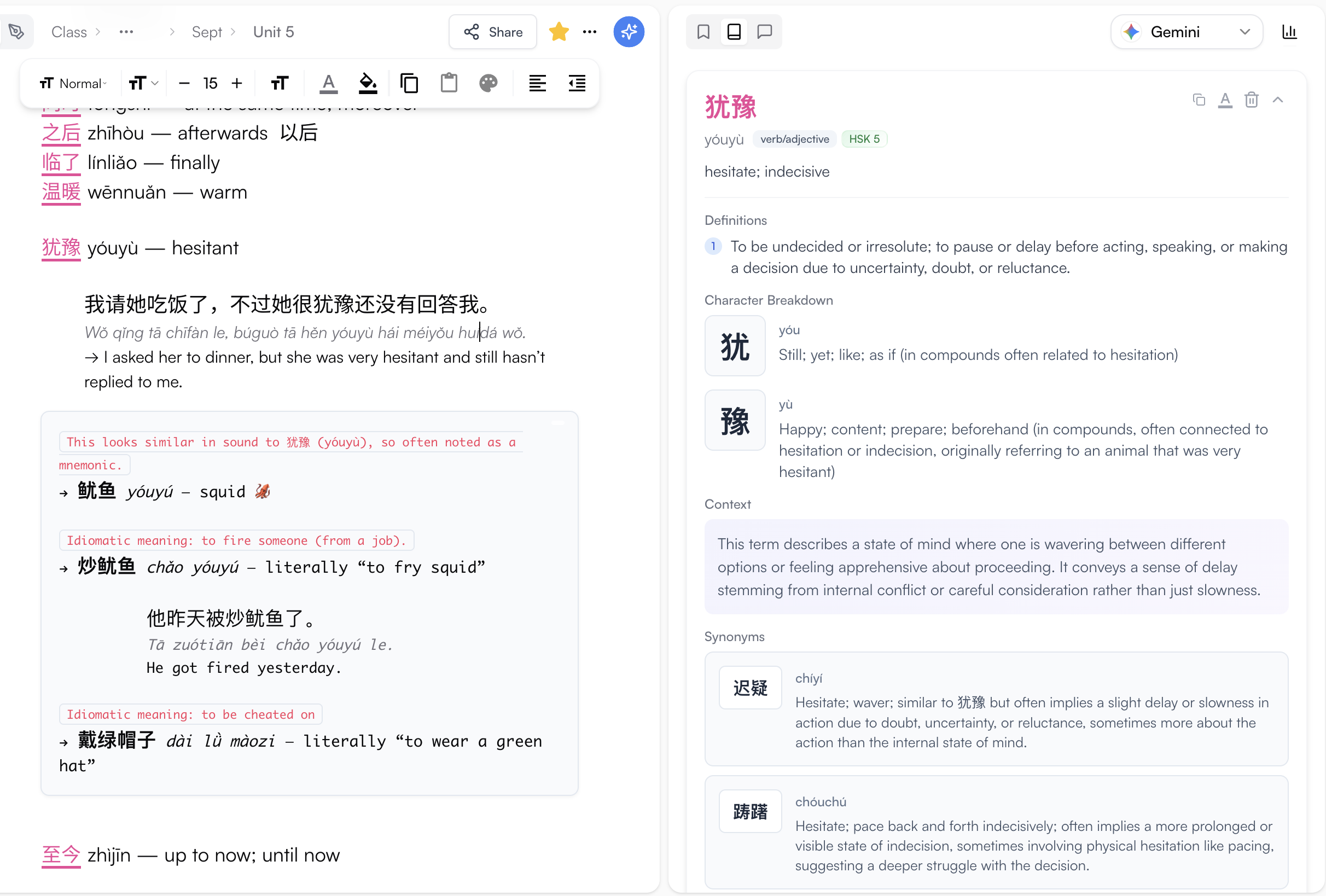The height and width of the screenshot is (896, 1326).
Task: Paste from the clipboard
Action: pyautogui.click(x=449, y=83)
